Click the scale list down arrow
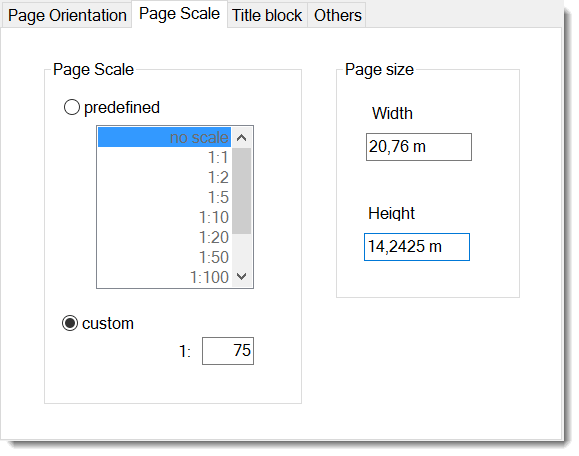The image size is (579, 456). click(x=242, y=276)
